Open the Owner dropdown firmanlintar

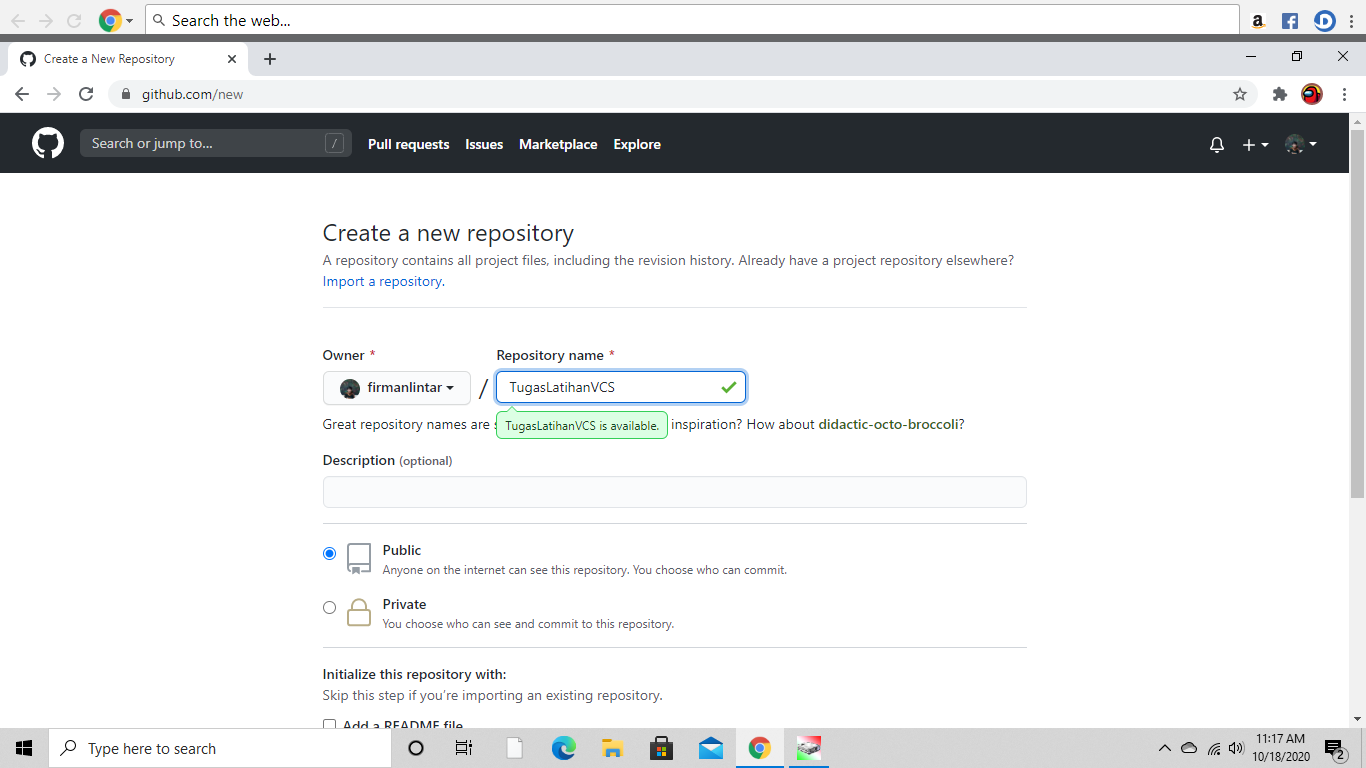tap(396, 387)
